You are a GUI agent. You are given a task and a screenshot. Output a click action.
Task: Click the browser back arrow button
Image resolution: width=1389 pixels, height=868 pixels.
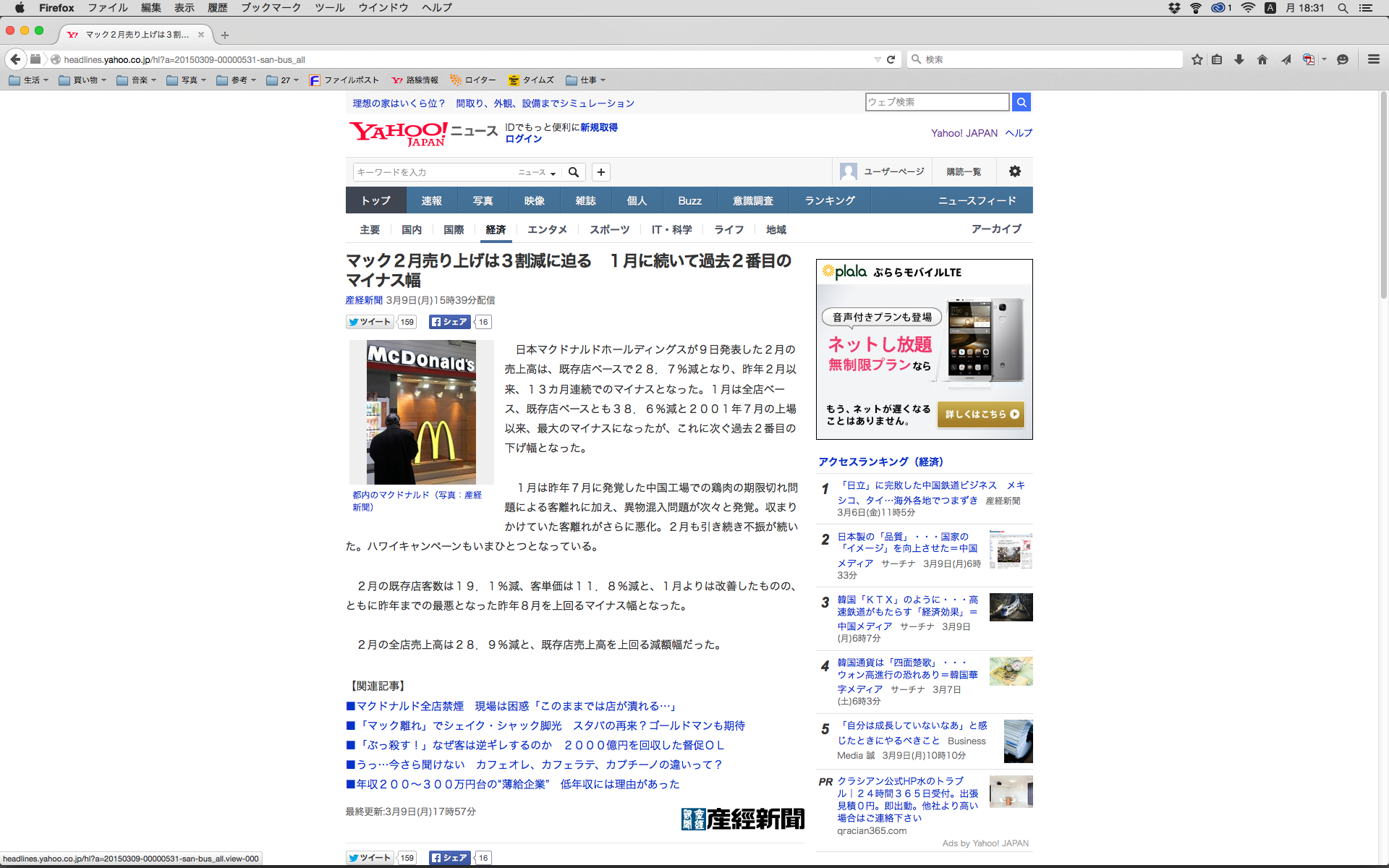pyautogui.click(x=15, y=59)
